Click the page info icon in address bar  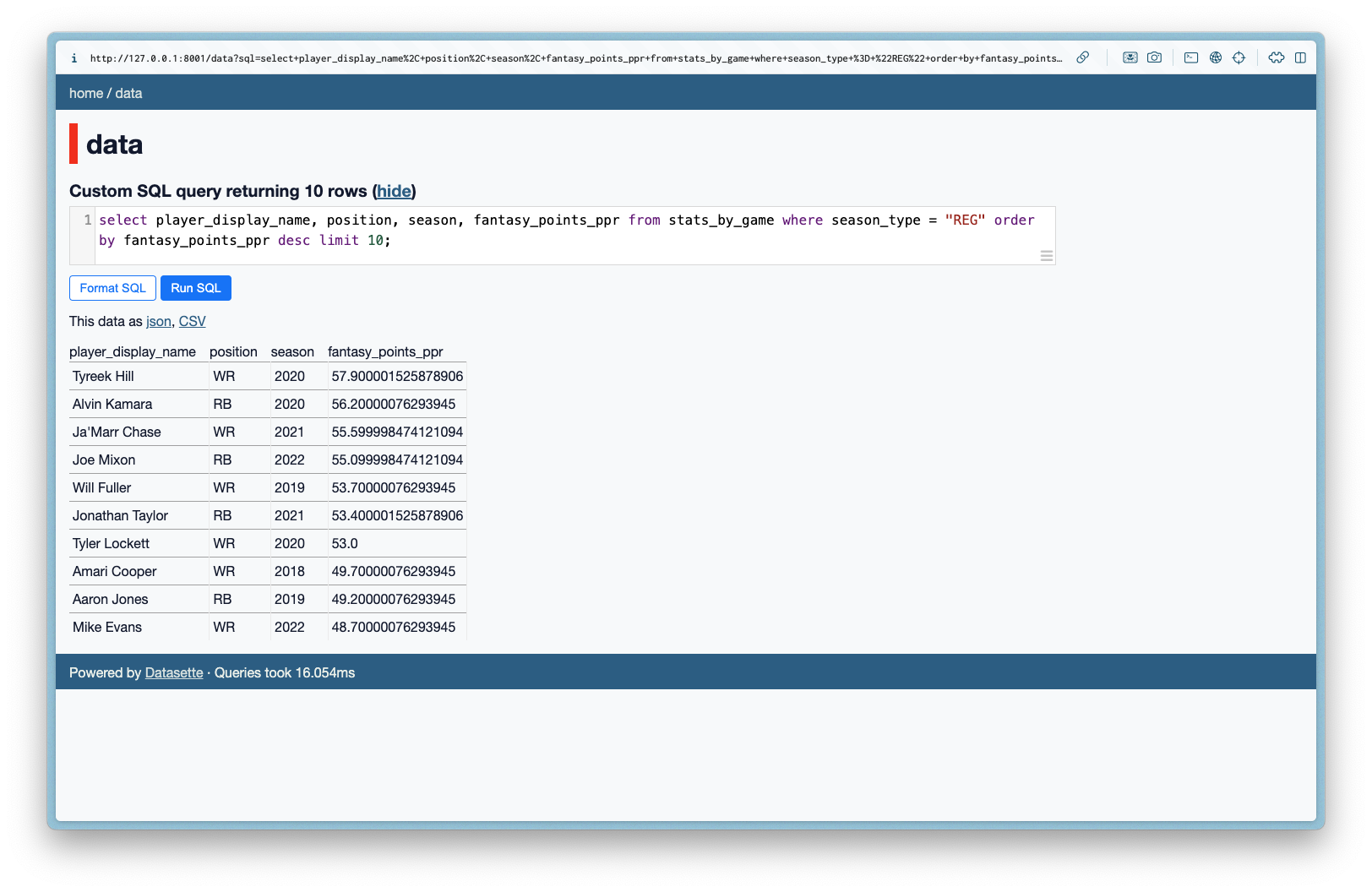click(74, 58)
